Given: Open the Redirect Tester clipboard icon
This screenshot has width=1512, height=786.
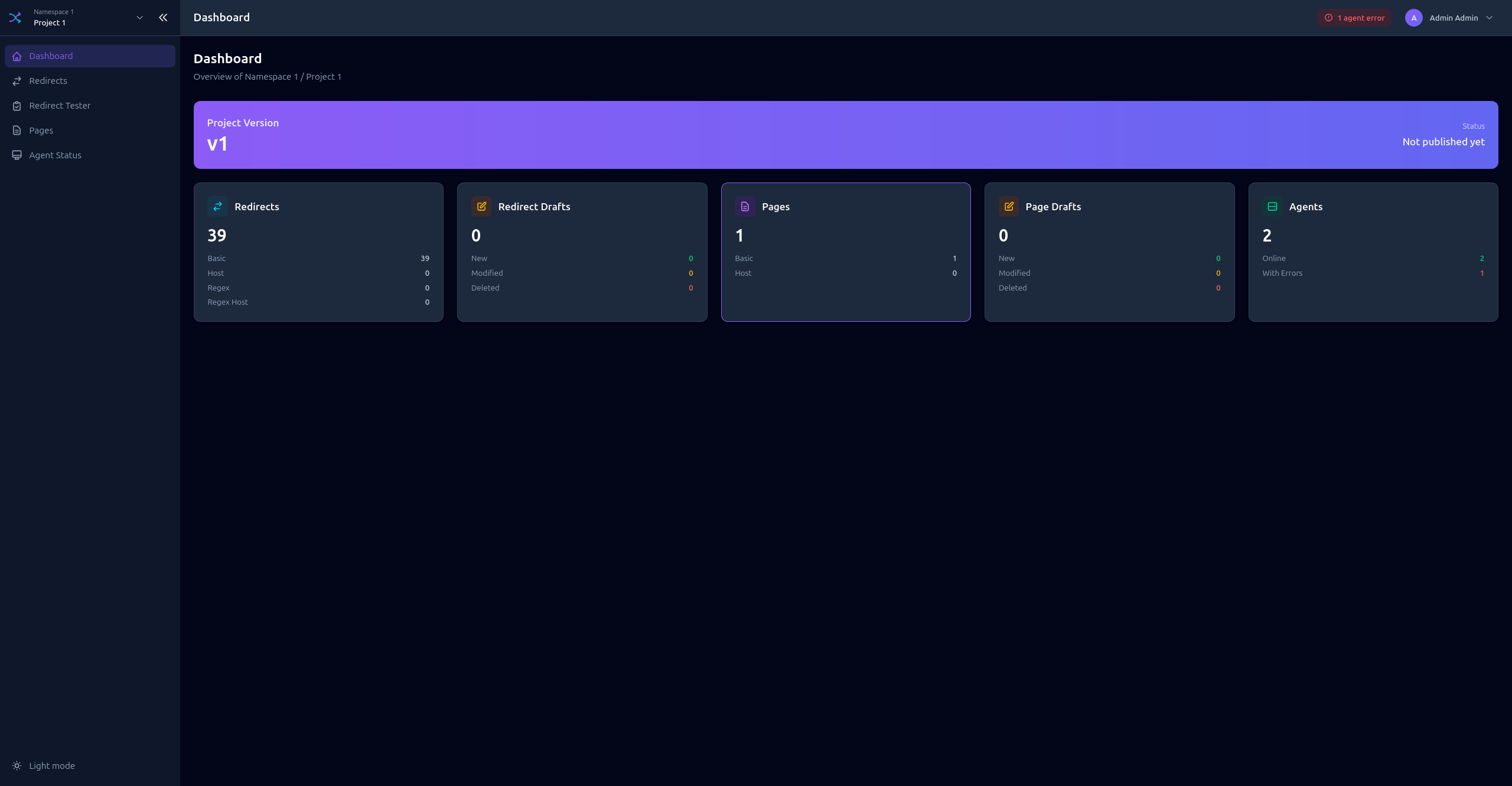Looking at the screenshot, I should pyautogui.click(x=17, y=105).
